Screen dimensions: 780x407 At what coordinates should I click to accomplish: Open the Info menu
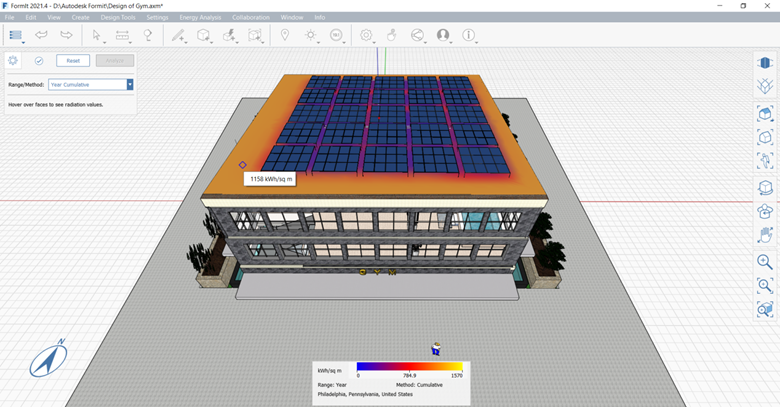click(x=319, y=17)
